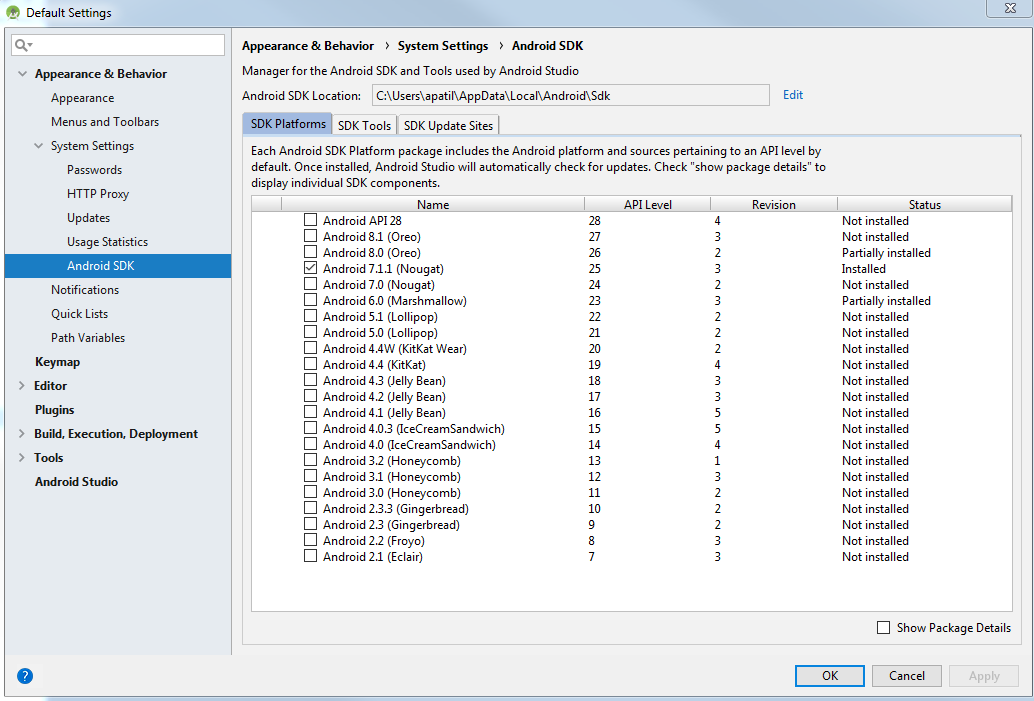This screenshot has width=1034, height=701.
Task: Sort by the Name column header
Action: (x=433, y=204)
